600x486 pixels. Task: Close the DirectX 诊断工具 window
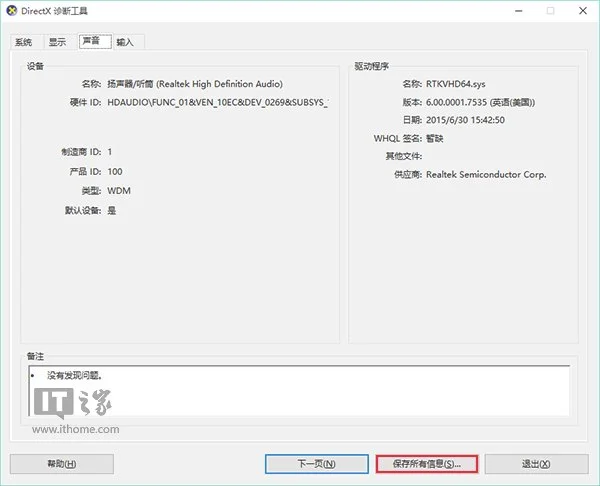click(x=583, y=10)
